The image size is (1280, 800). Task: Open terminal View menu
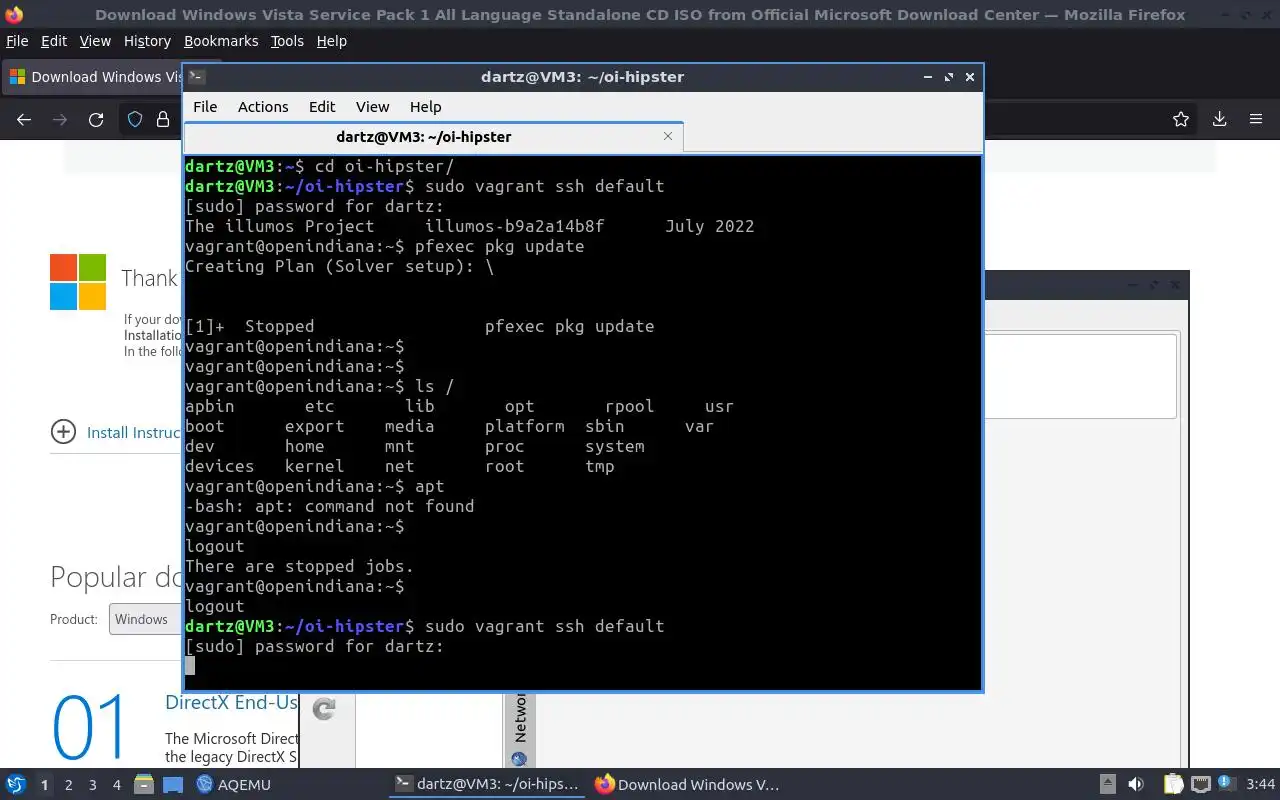(x=372, y=106)
